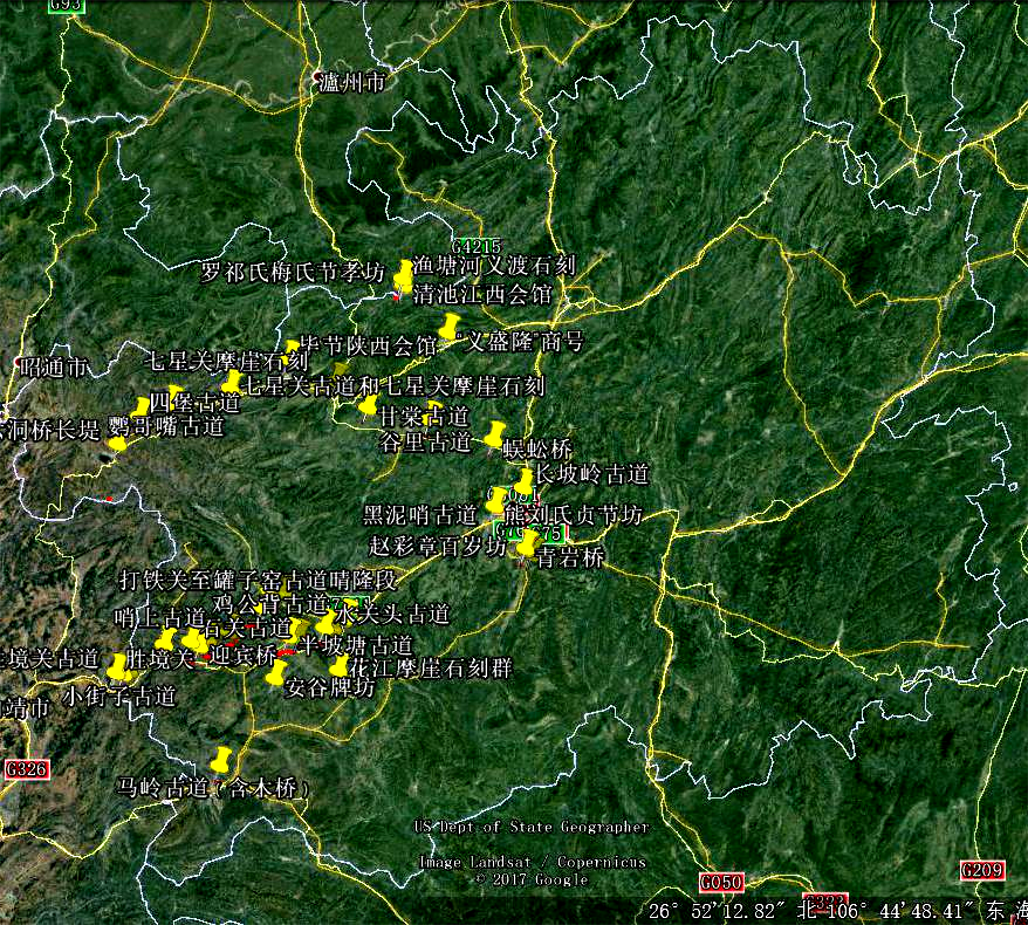The height and width of the screenshot is (926, 1029).
Task: Click the 泸州市 city label
Action: coord(350,83)
